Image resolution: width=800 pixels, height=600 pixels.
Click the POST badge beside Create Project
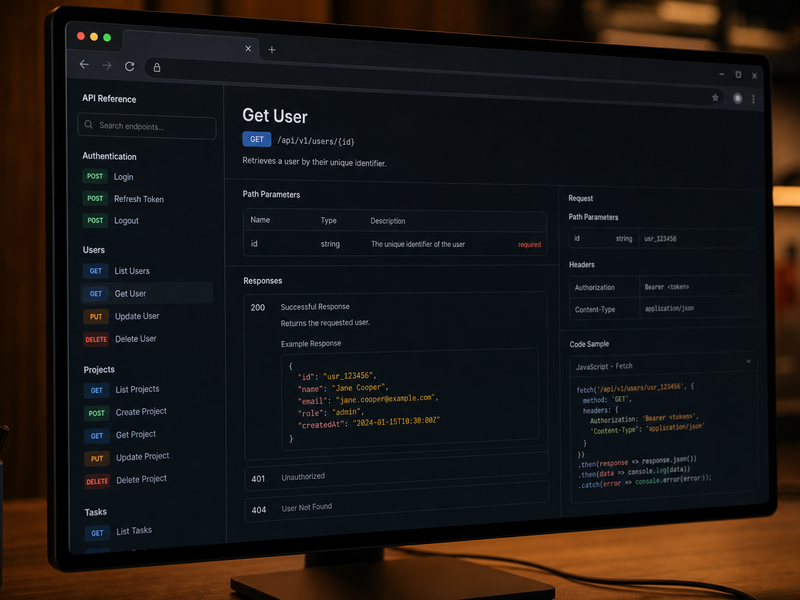[x=96, y=413]
